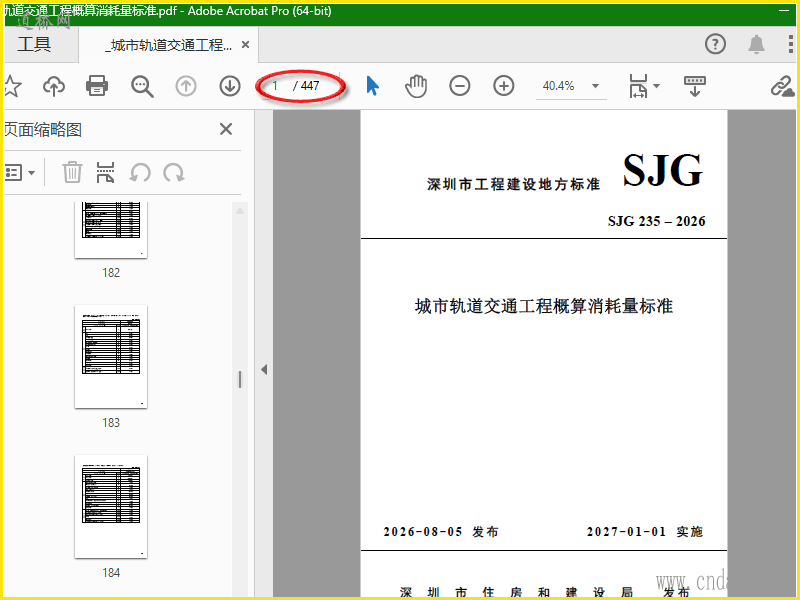Click the thumbnail panel splitter grip handle
The image size is (800, 600).
(x=240, y=379)
